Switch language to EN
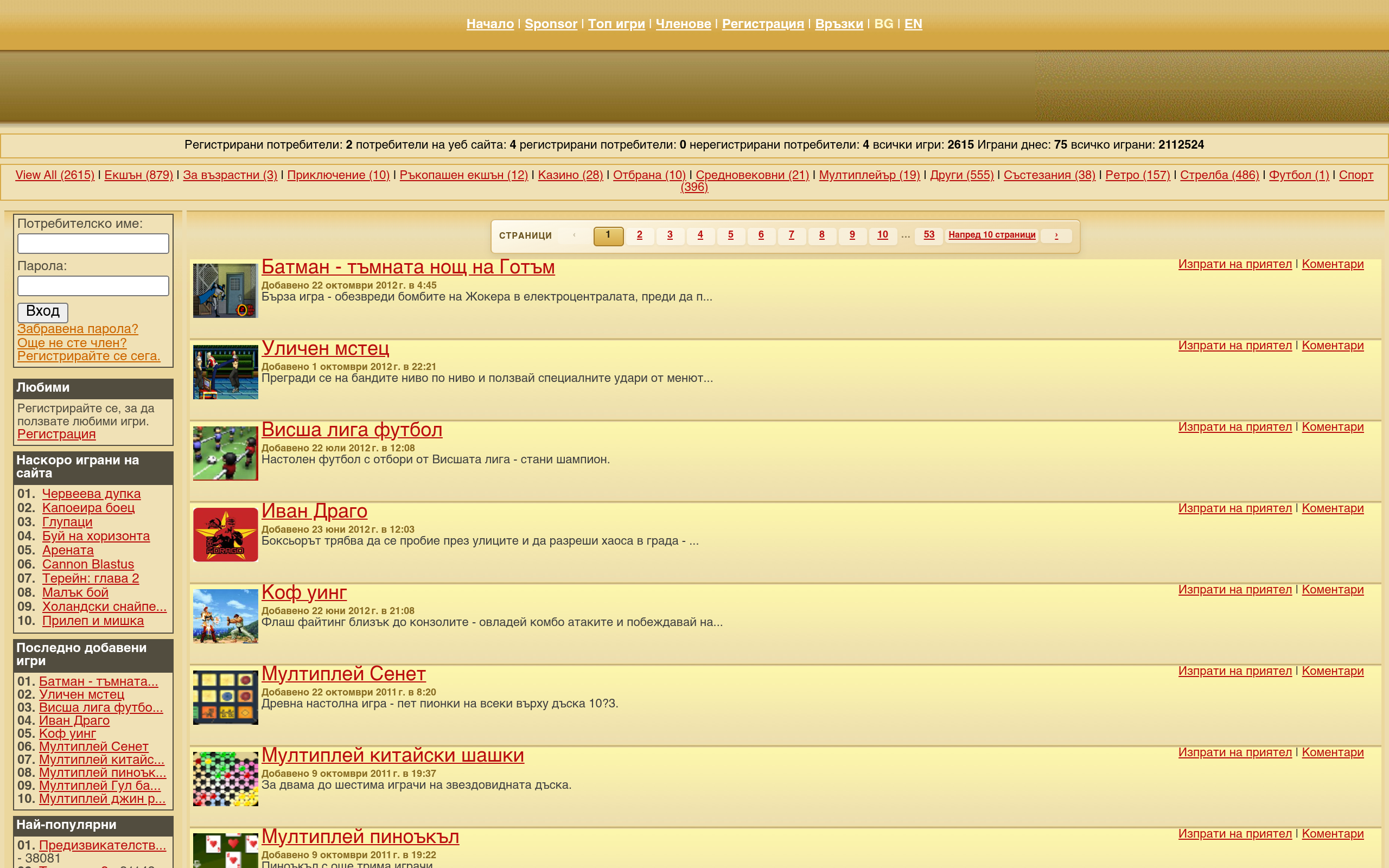The image size is (1389, 868). 913,24
